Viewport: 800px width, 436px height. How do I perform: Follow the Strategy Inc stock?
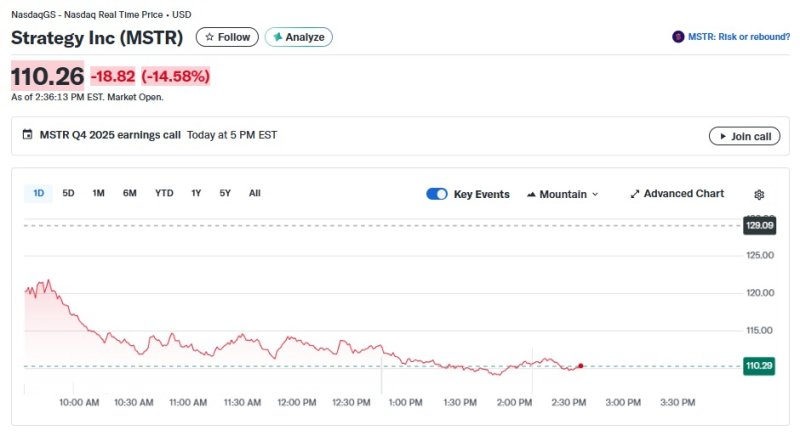(227, 37)
